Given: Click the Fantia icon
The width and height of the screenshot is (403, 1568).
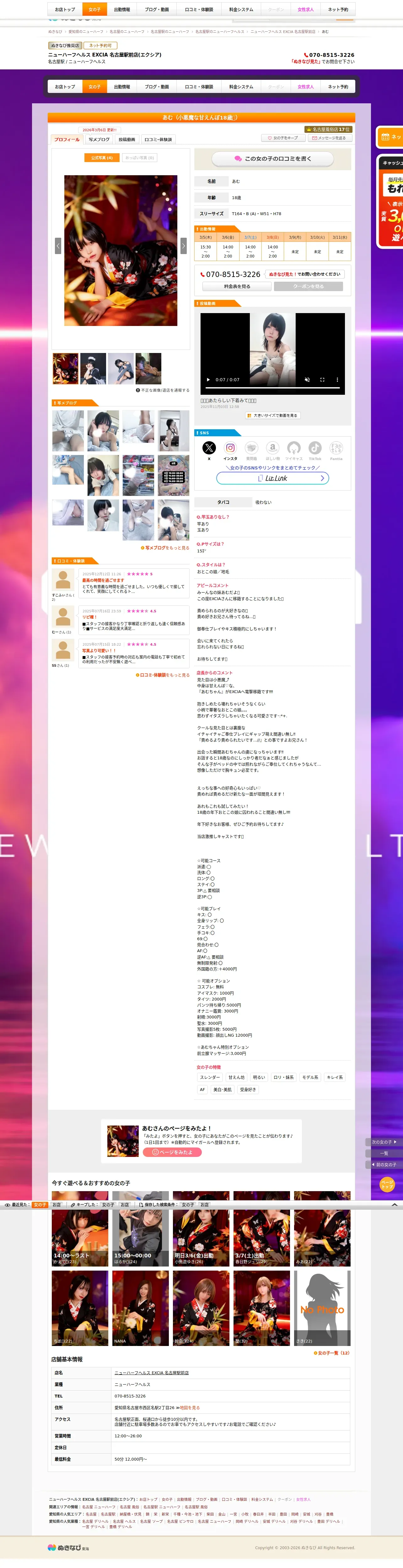Looking at the screenshot, I should click(x=336, y=448).
